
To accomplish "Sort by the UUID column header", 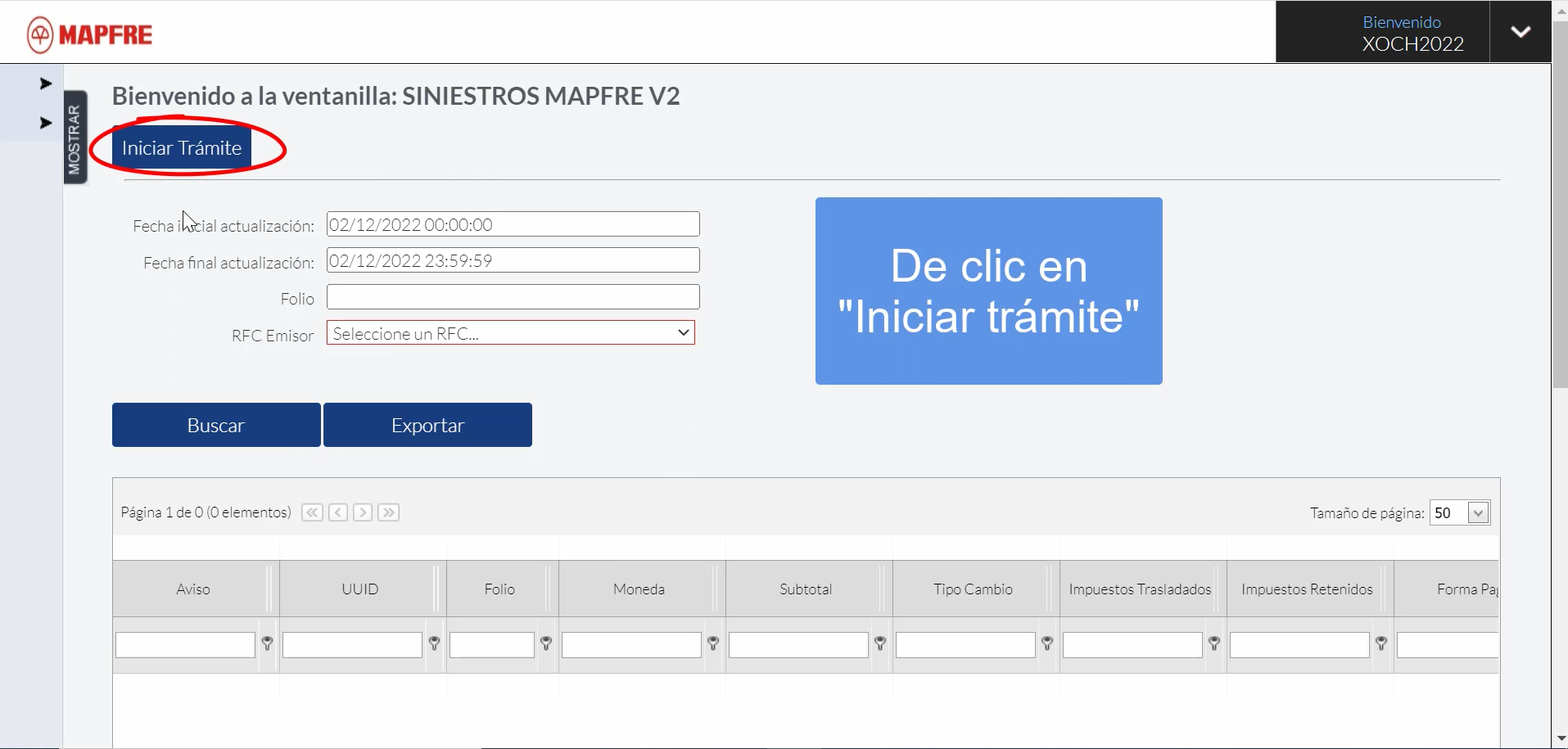I will click(x=360, y=589).
